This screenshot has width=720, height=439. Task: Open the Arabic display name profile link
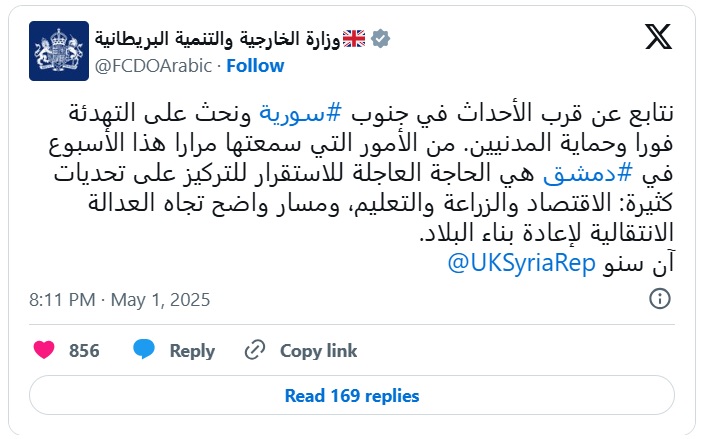click(x=217, y=39)
